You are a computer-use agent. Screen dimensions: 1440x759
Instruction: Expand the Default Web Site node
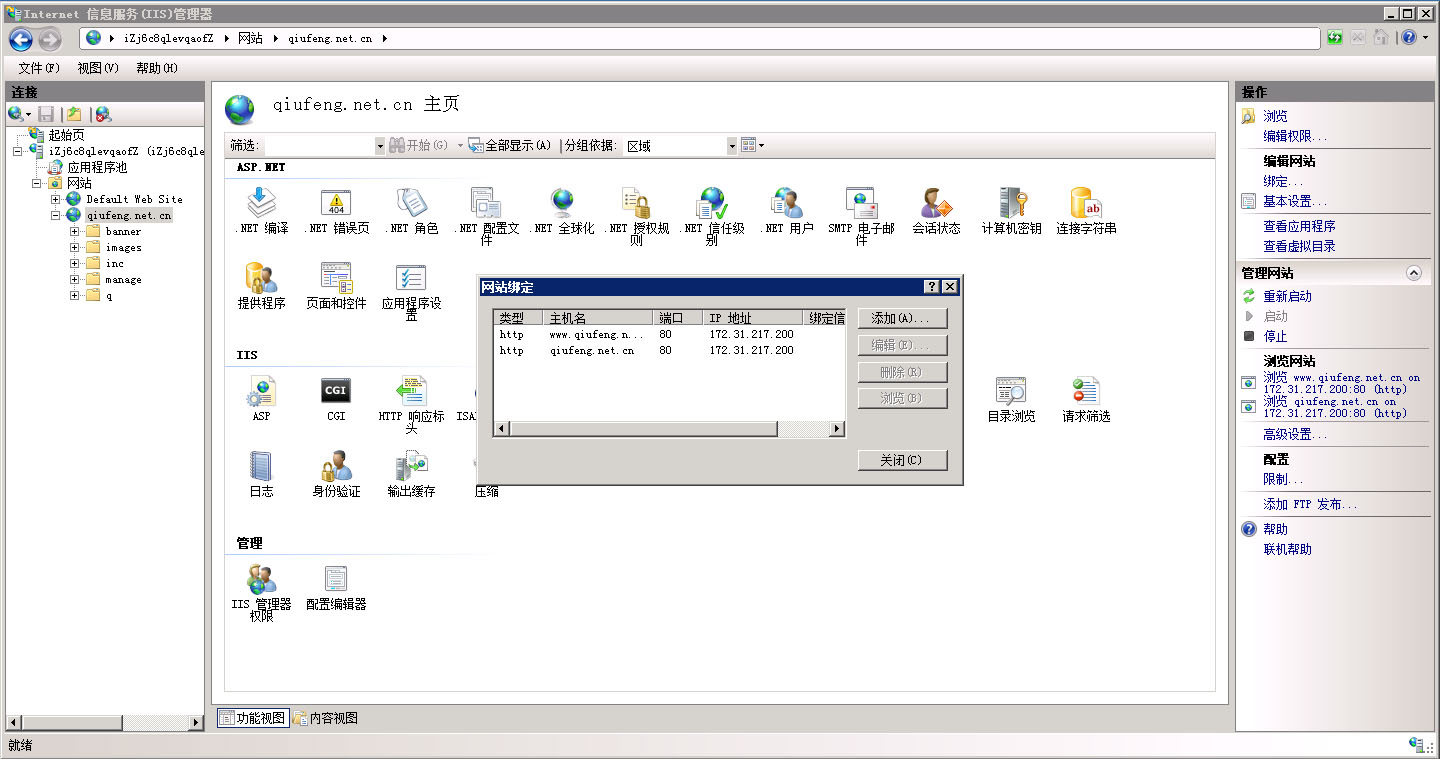[56, 199]
